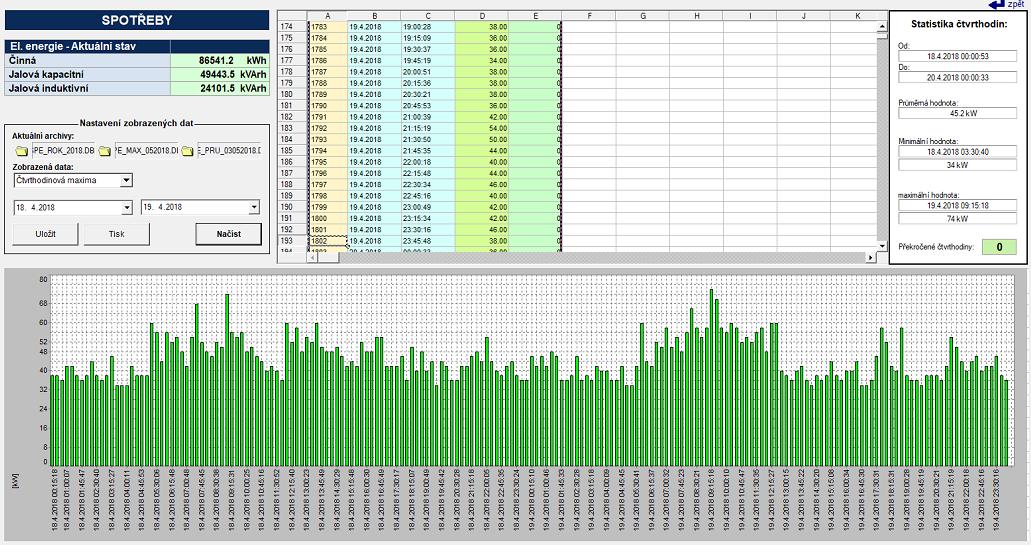Click the Překročené čtvrthodiny green value box
This screenshot has height=545, width=1031.
998,247
